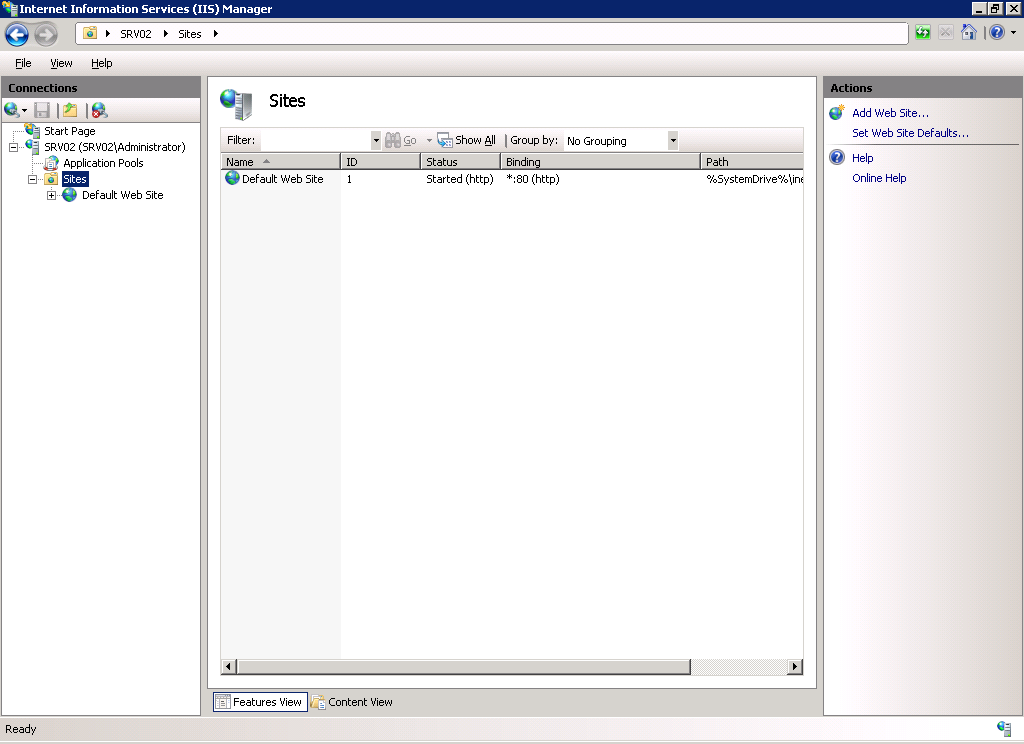Screen dimensions: 1024x744
Task: Click the Home icon in top toolbar
Action: 968,32
